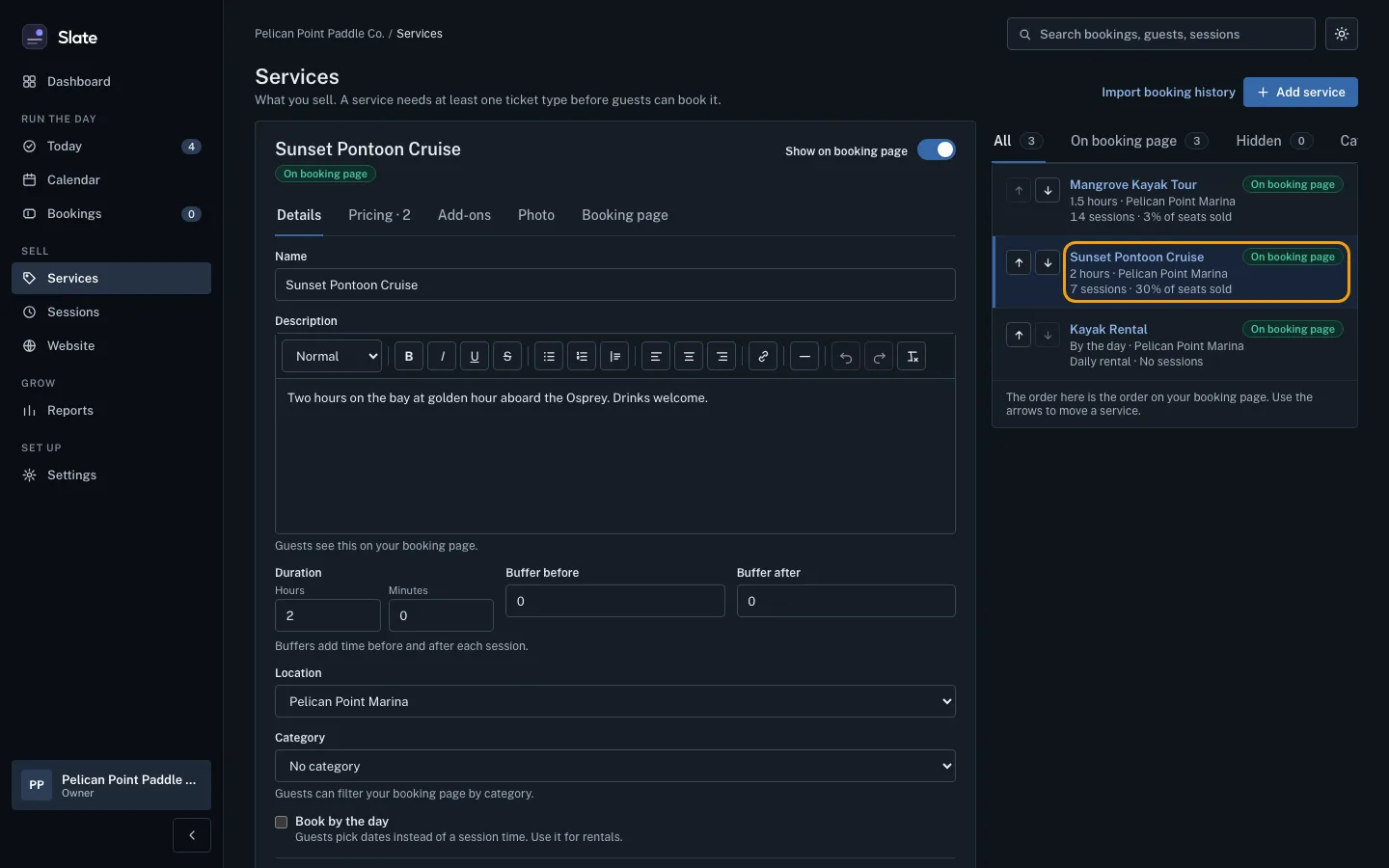The height and width of the screenshot is (868, 1389).
Task: Open the Pelican Point Paddle account switcher
Action: (111, 785)
